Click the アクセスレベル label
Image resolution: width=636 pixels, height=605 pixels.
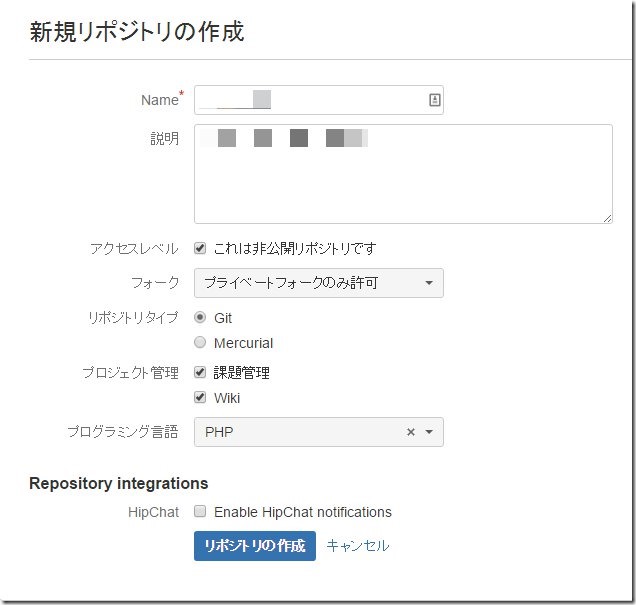134,248
